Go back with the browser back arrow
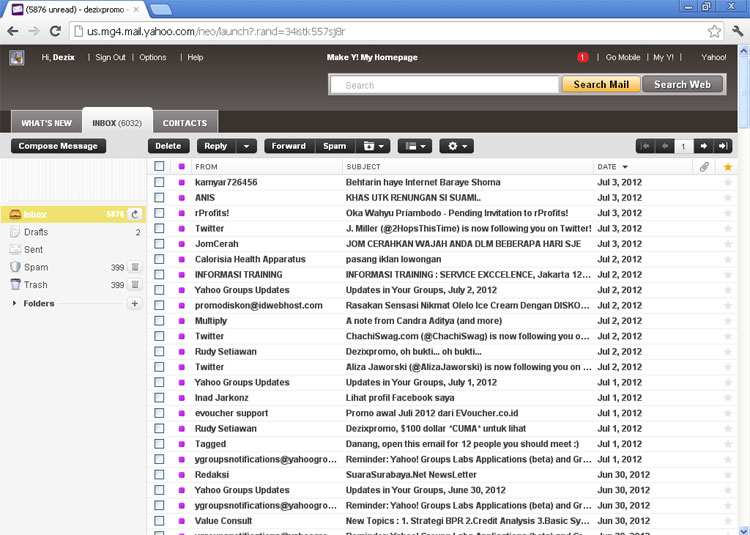750x535 pixels. (13, 32)
